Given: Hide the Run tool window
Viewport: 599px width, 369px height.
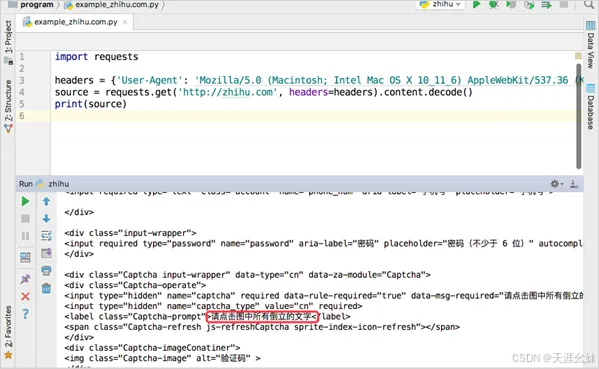Looking at the screenshot, I should click(573, 184).
